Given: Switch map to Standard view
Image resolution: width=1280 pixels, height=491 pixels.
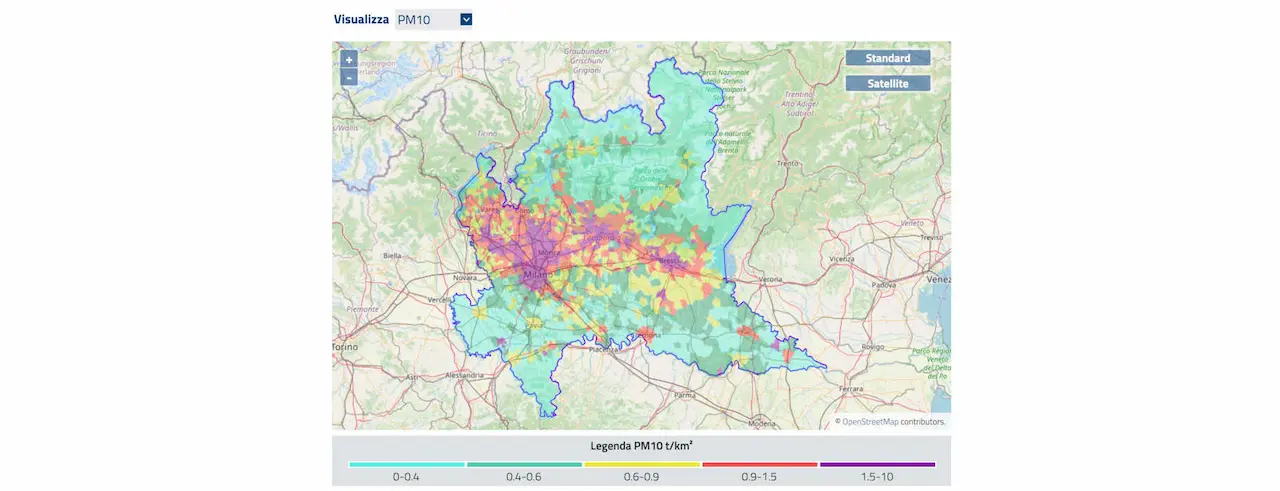Looking at the screenshot, I should [888, 58].
